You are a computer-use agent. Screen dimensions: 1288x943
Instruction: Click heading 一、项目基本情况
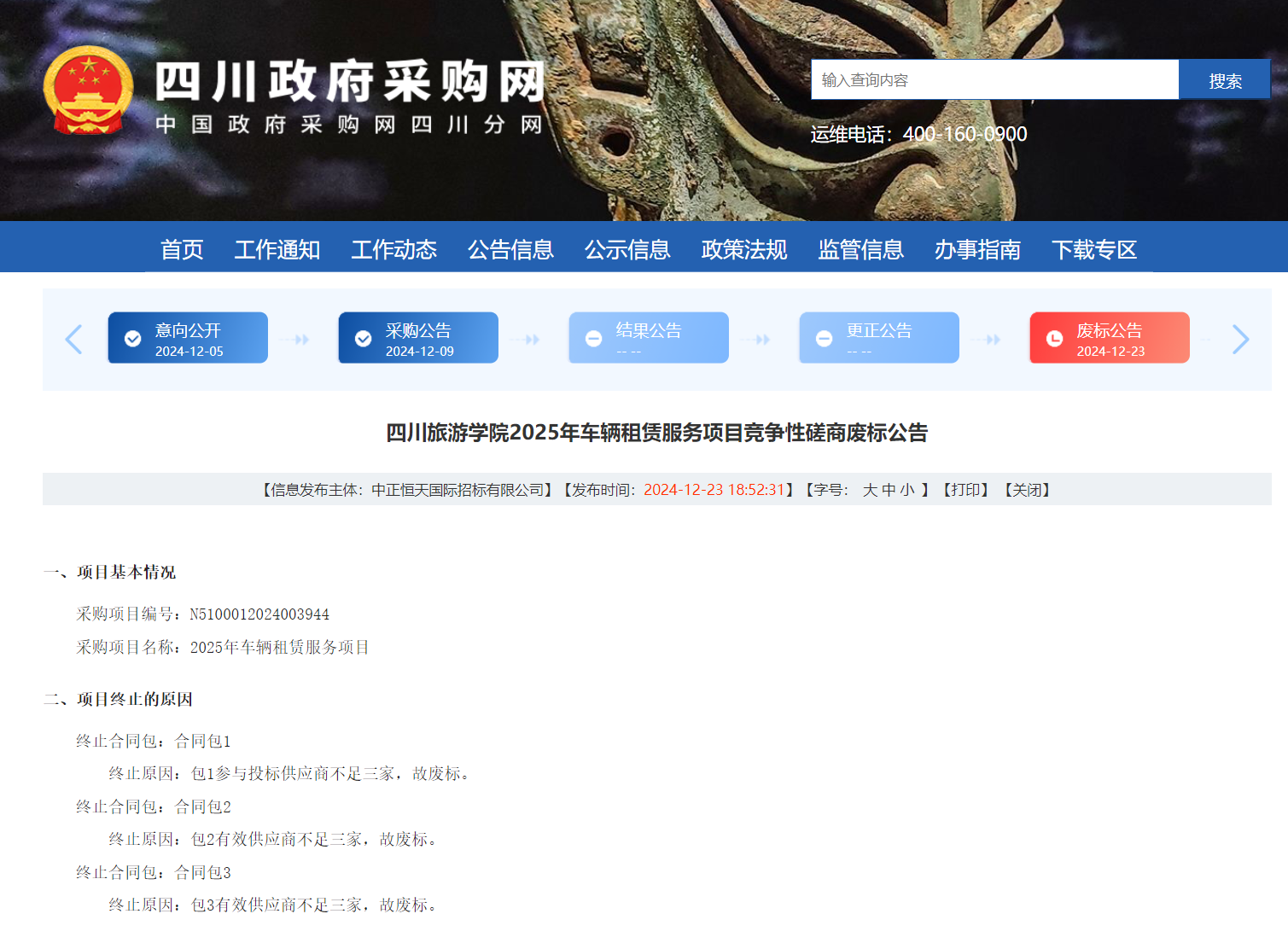[109, 573]
